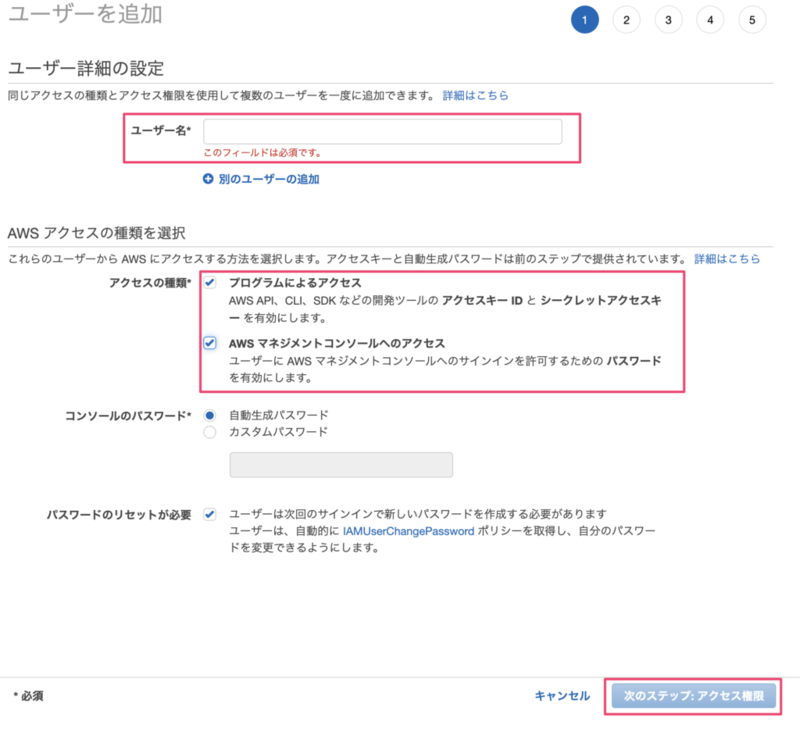
Task: Click 次のステップ: アクセス権限 button
Action: tap(693, 696)
